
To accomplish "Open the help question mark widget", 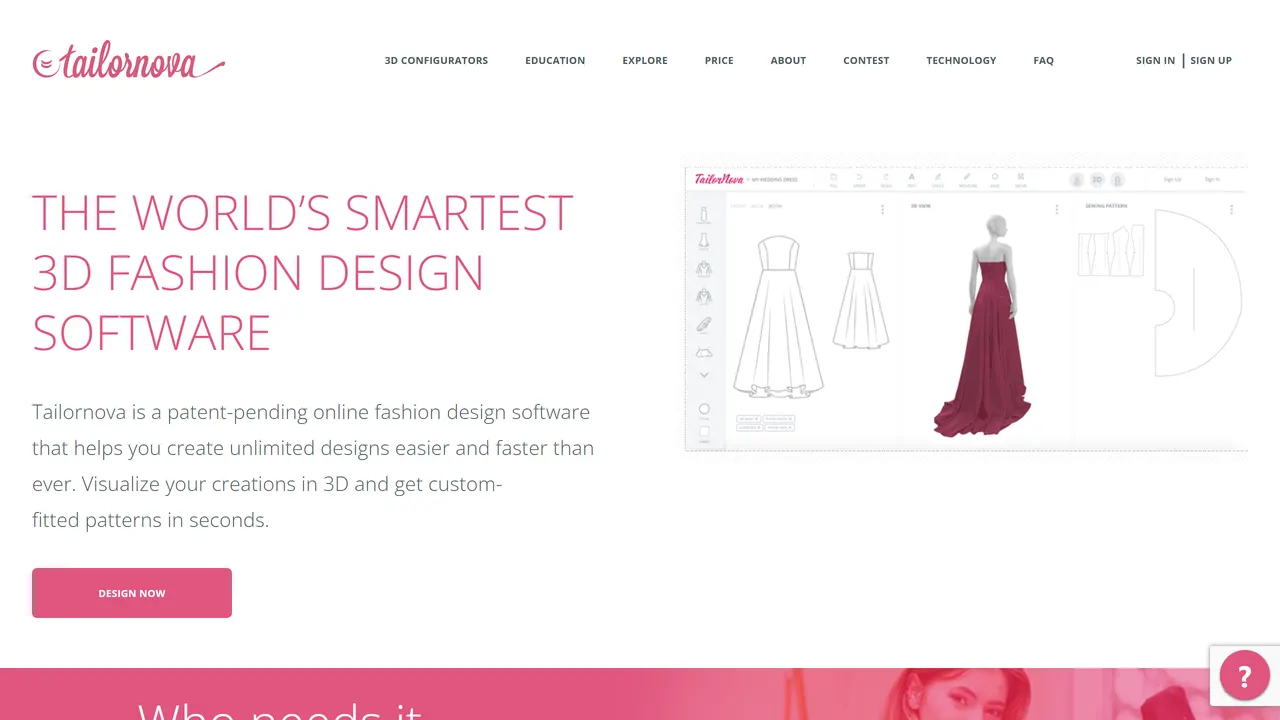I will coord(1244,677).
